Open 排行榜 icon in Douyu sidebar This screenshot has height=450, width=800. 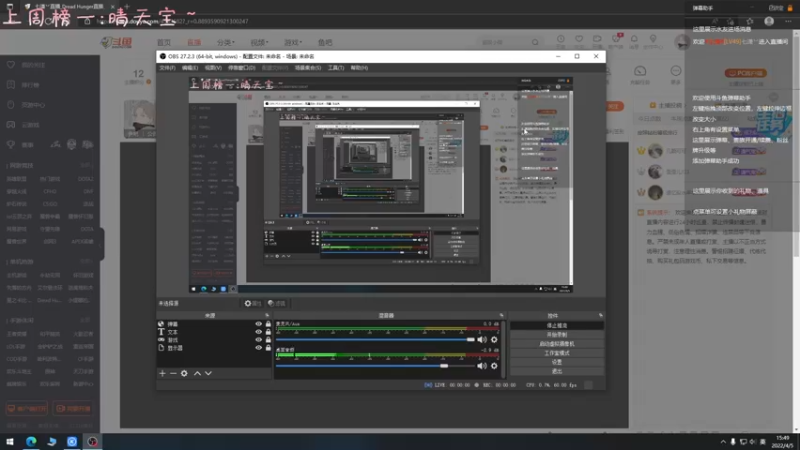(x=11, y=85)
